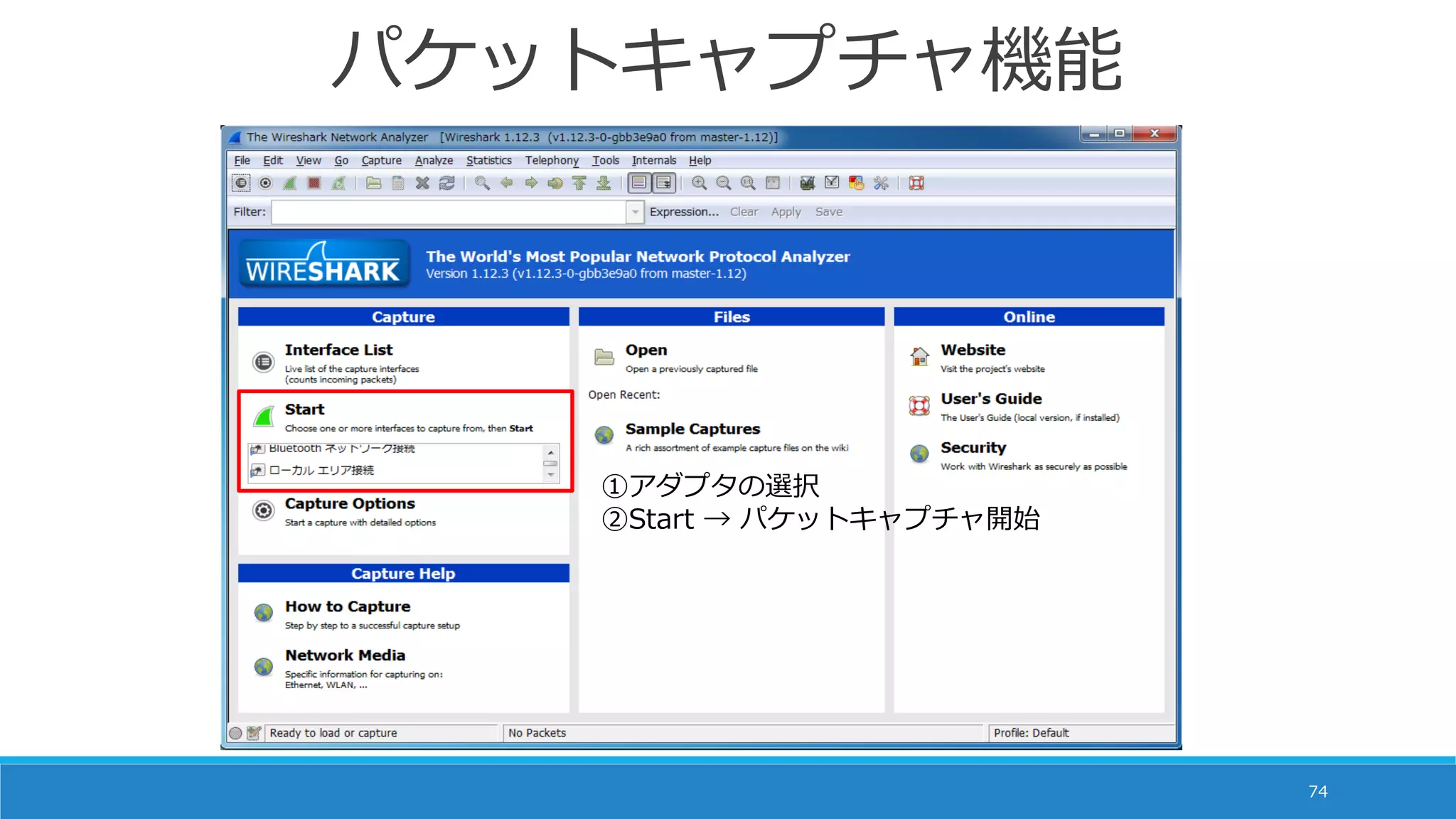Click the zoom in magnifier toolbar icon

(x=699, y=183)
